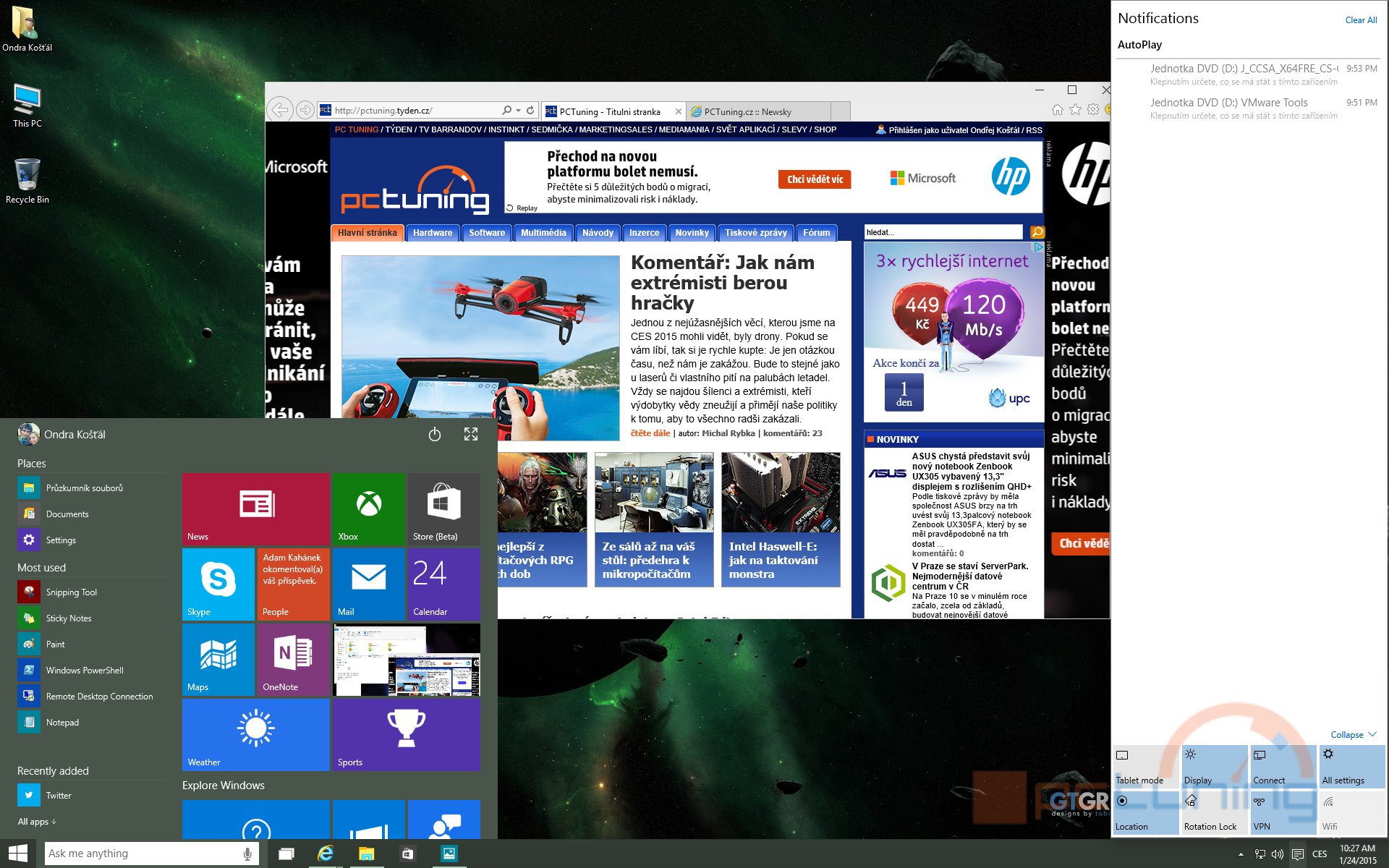Launch Windows PowerShell from Start menu
Screen dimensions: 1389x868
point(90,670)
